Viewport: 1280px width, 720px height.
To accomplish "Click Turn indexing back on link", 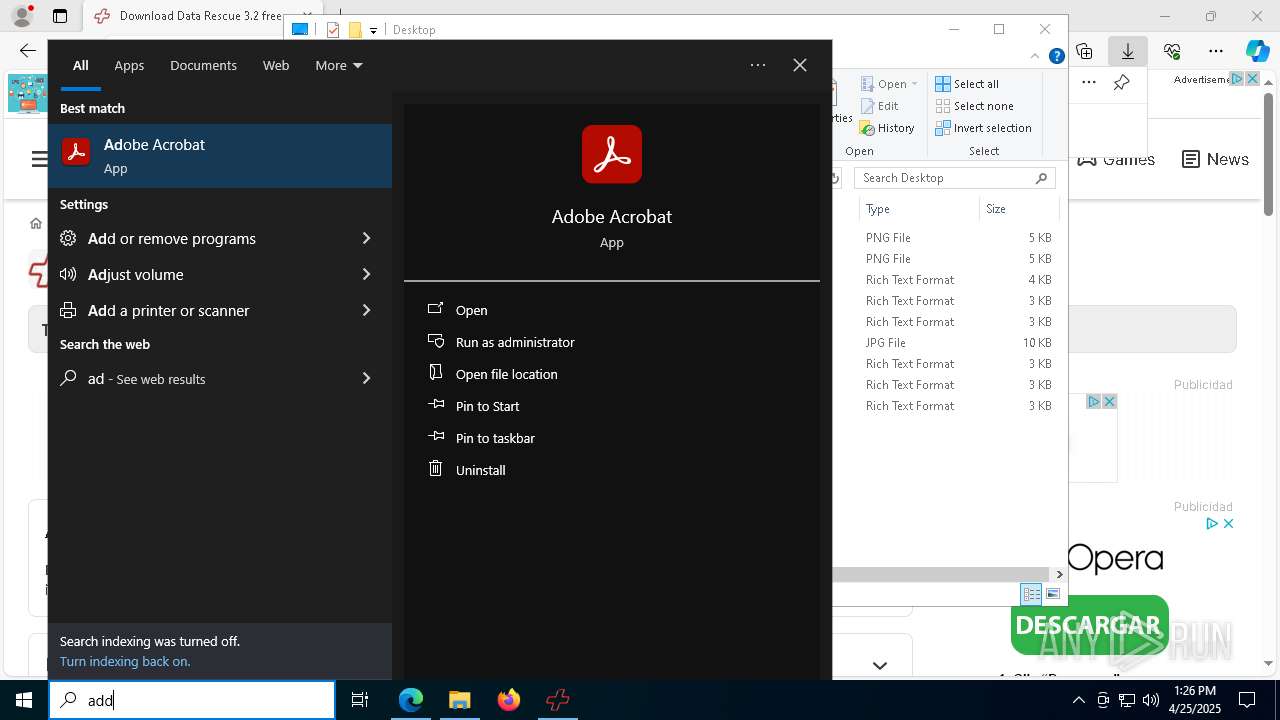I will click(125, 661).
